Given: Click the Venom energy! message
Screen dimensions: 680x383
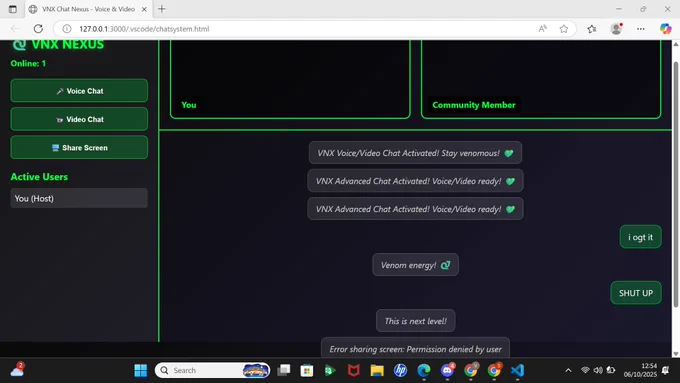Looking at the screenshot, I should coord(415,265).
